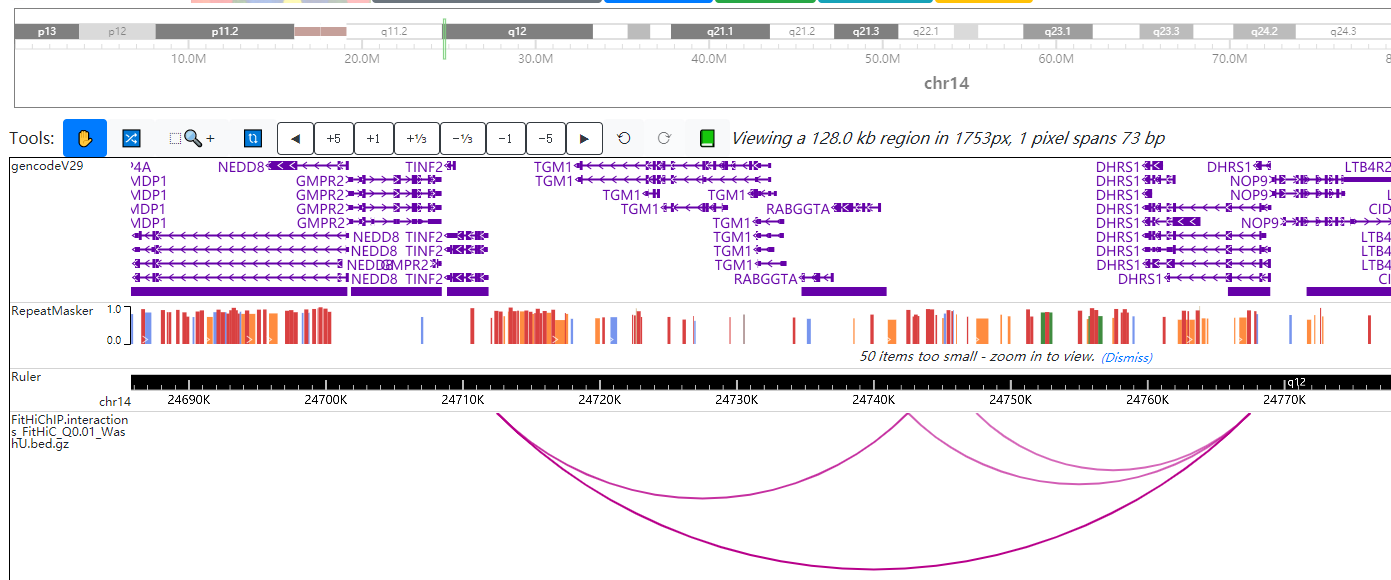Click the blue vertical arrows tool icon
This screenshot has height=580, width=1391.
point(253,138)
